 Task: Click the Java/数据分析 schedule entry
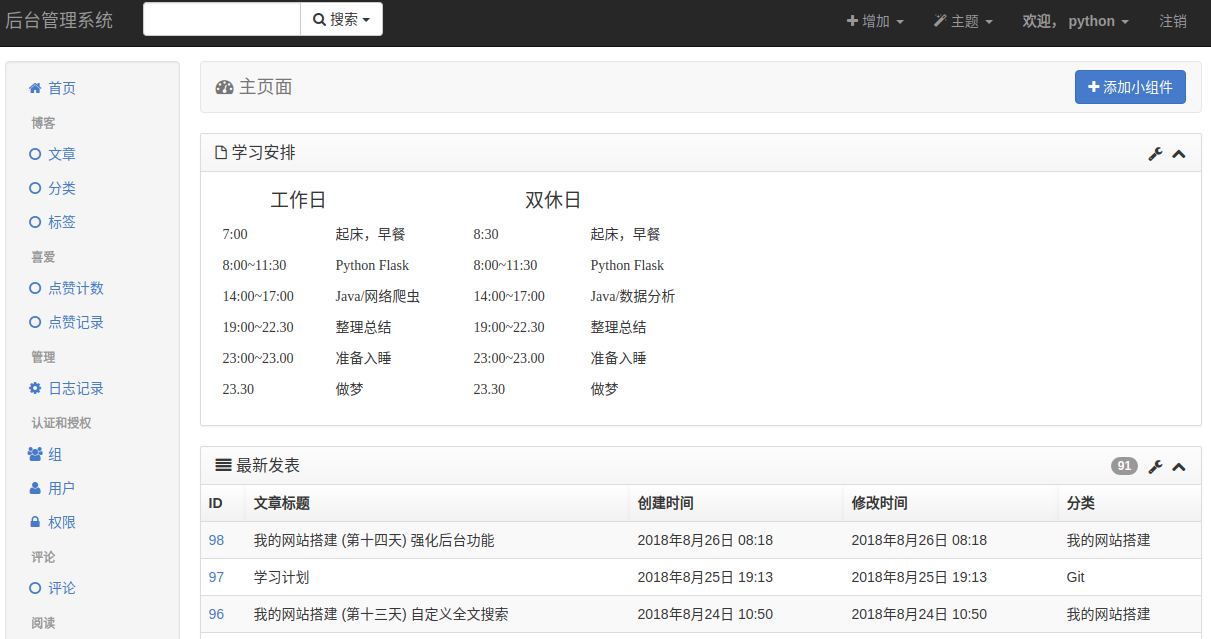pyautogui.click(x=633, y=296)
